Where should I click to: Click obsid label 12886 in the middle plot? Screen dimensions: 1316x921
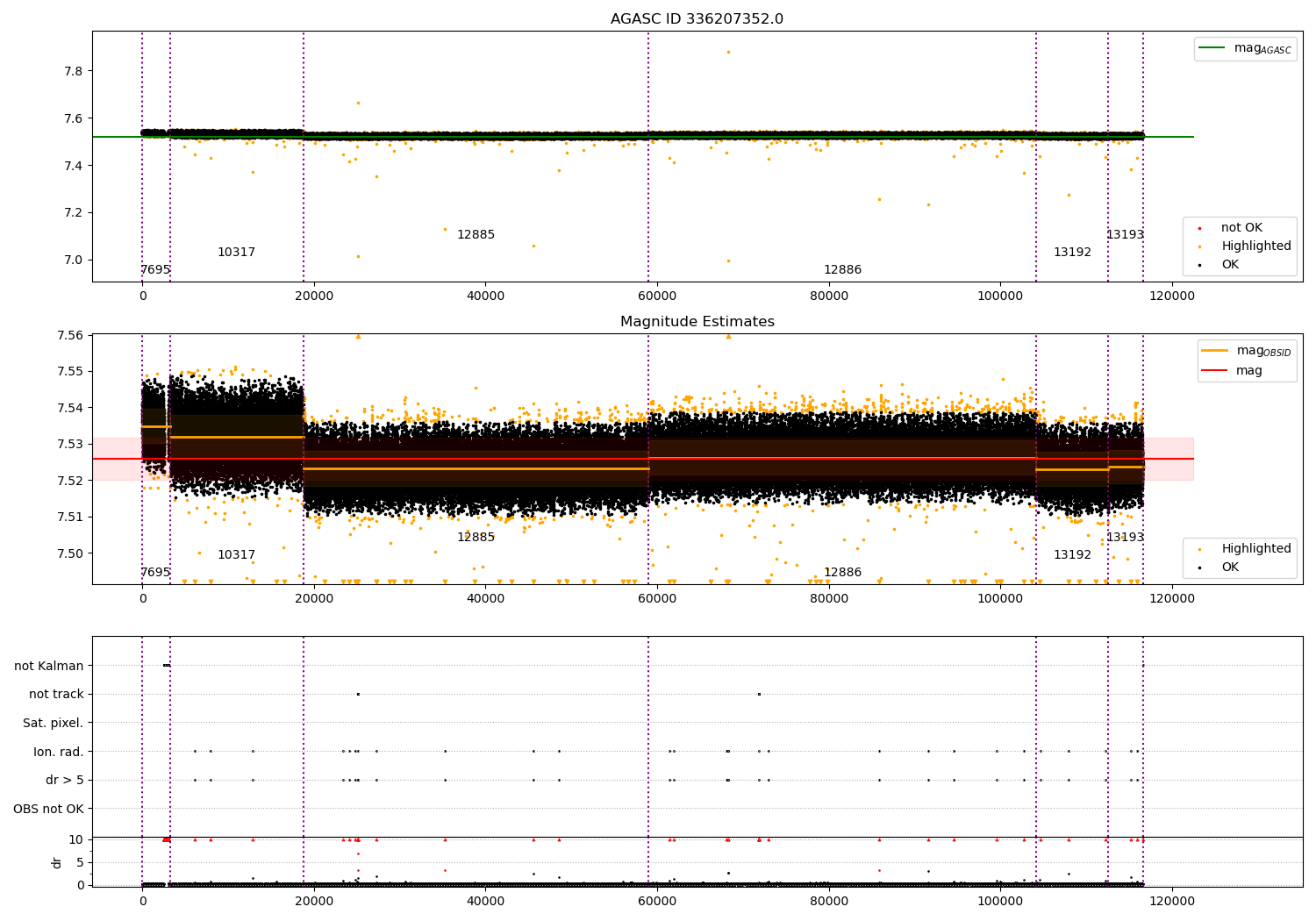(x=842, y=573)
